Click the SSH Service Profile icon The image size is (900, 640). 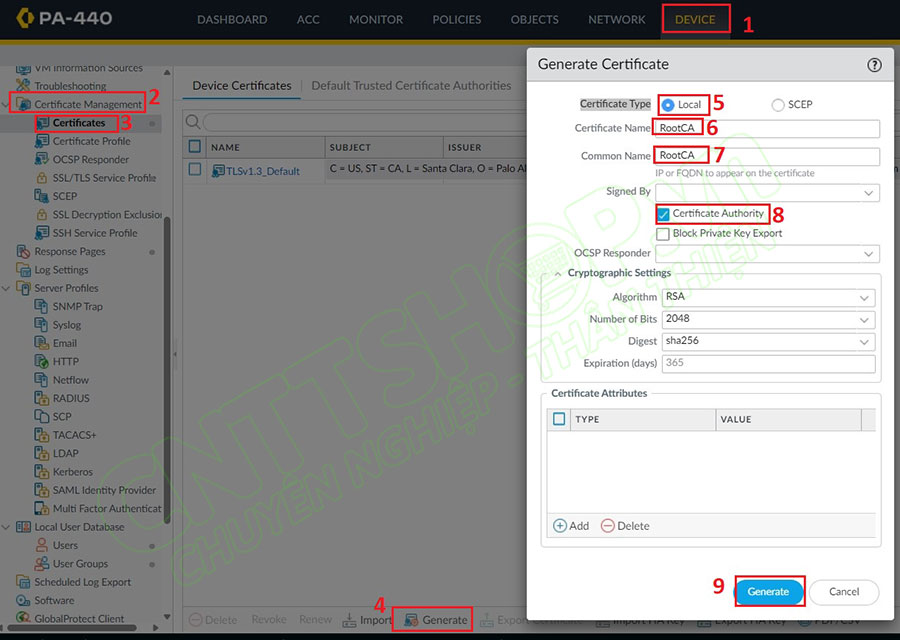coord(42,232)
